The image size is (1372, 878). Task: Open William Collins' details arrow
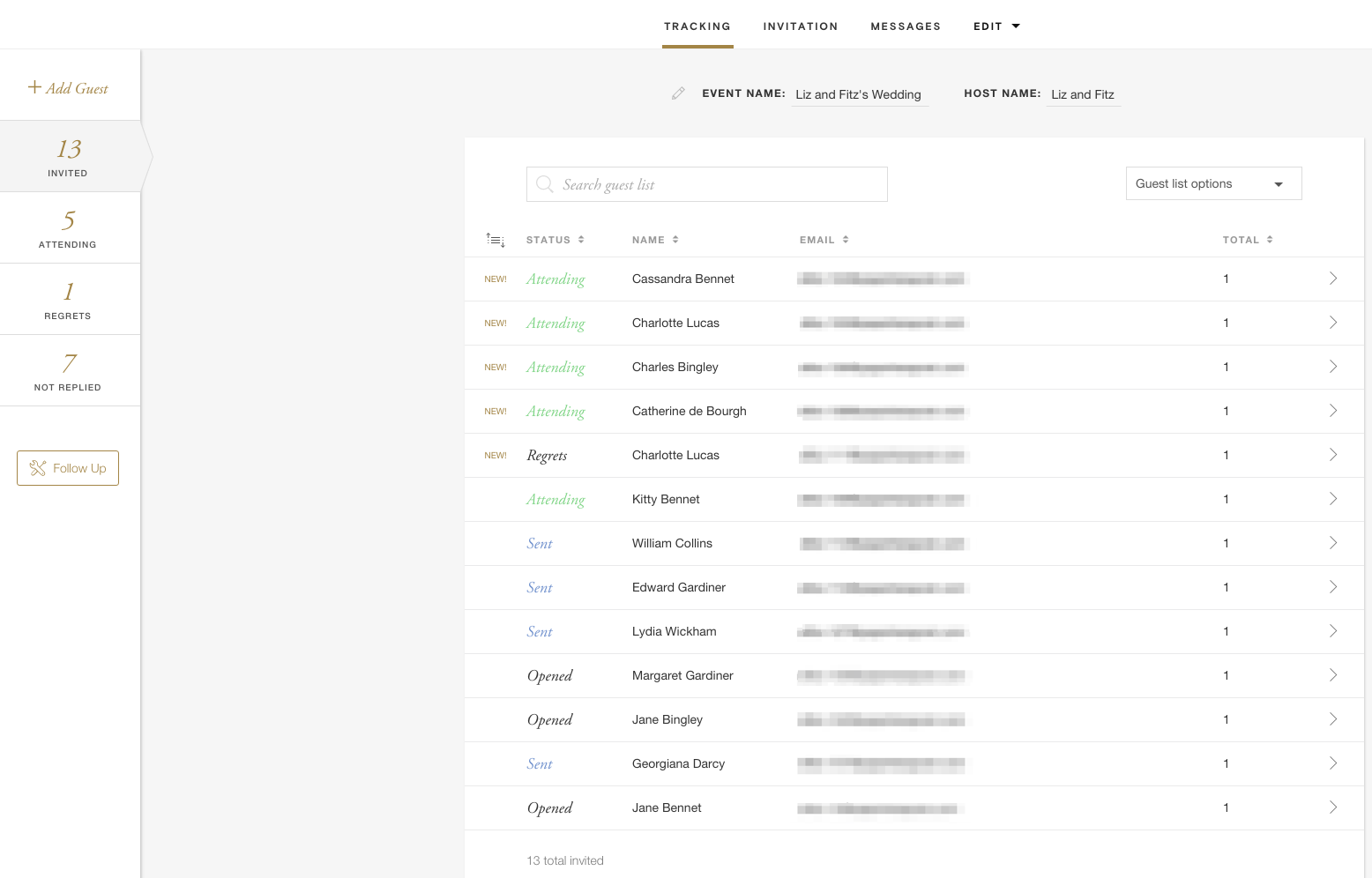tap(1332, 543)
